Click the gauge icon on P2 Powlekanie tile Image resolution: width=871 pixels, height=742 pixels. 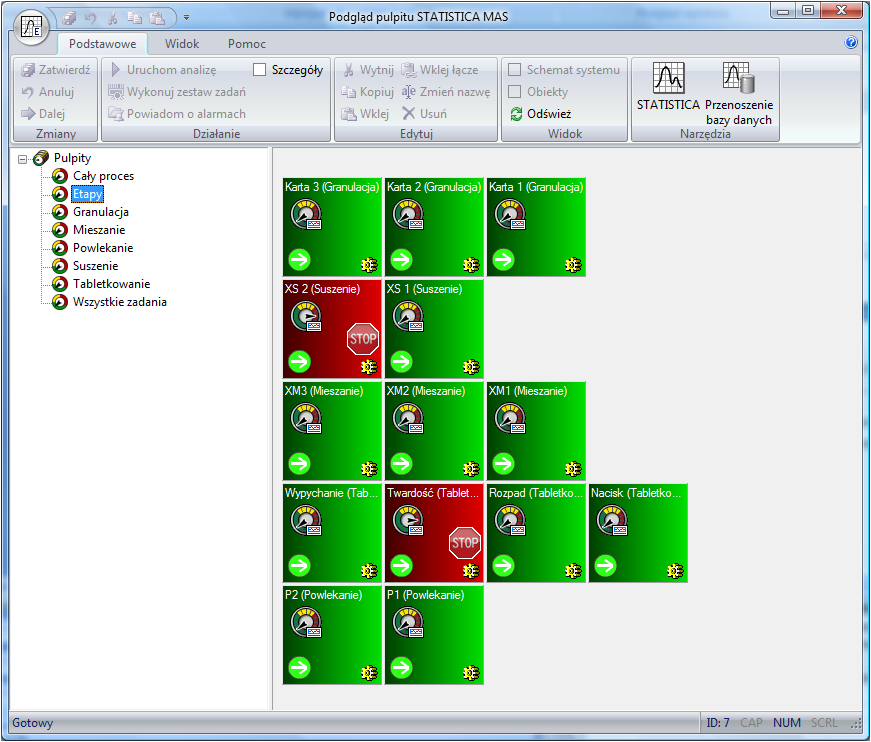(x=306, y=623)
